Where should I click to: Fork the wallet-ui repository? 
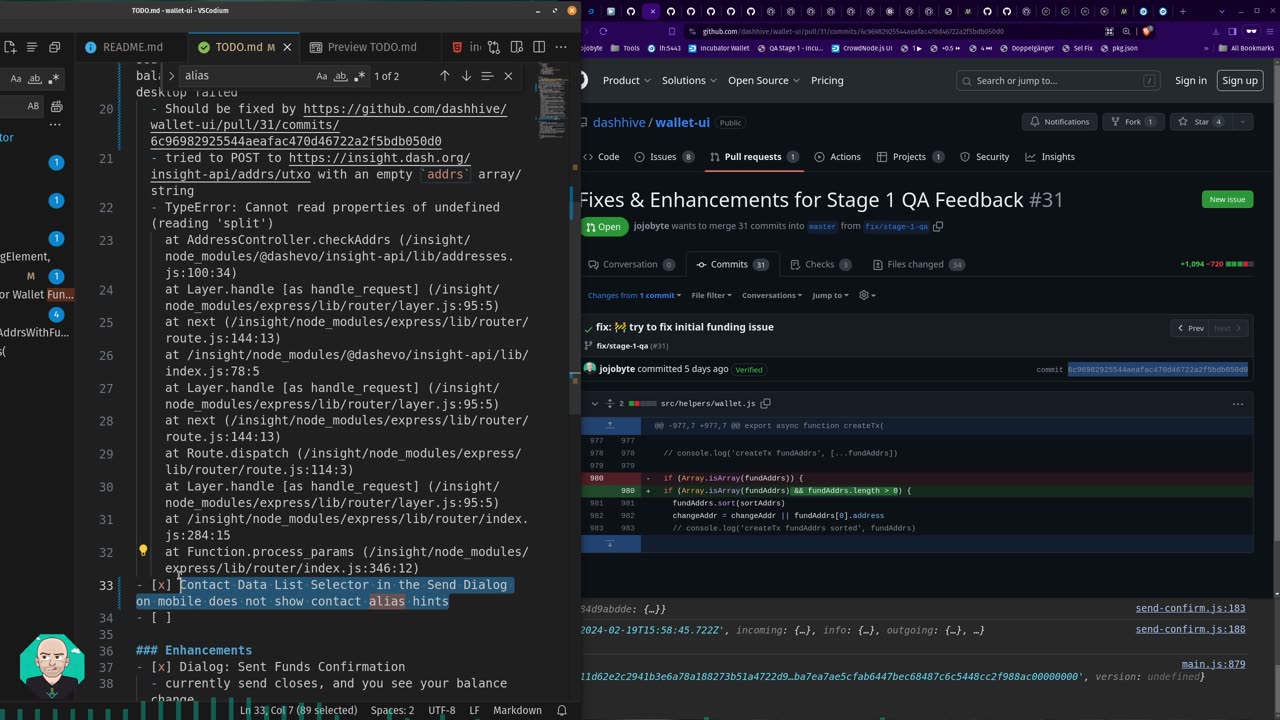click(1133, 122)
